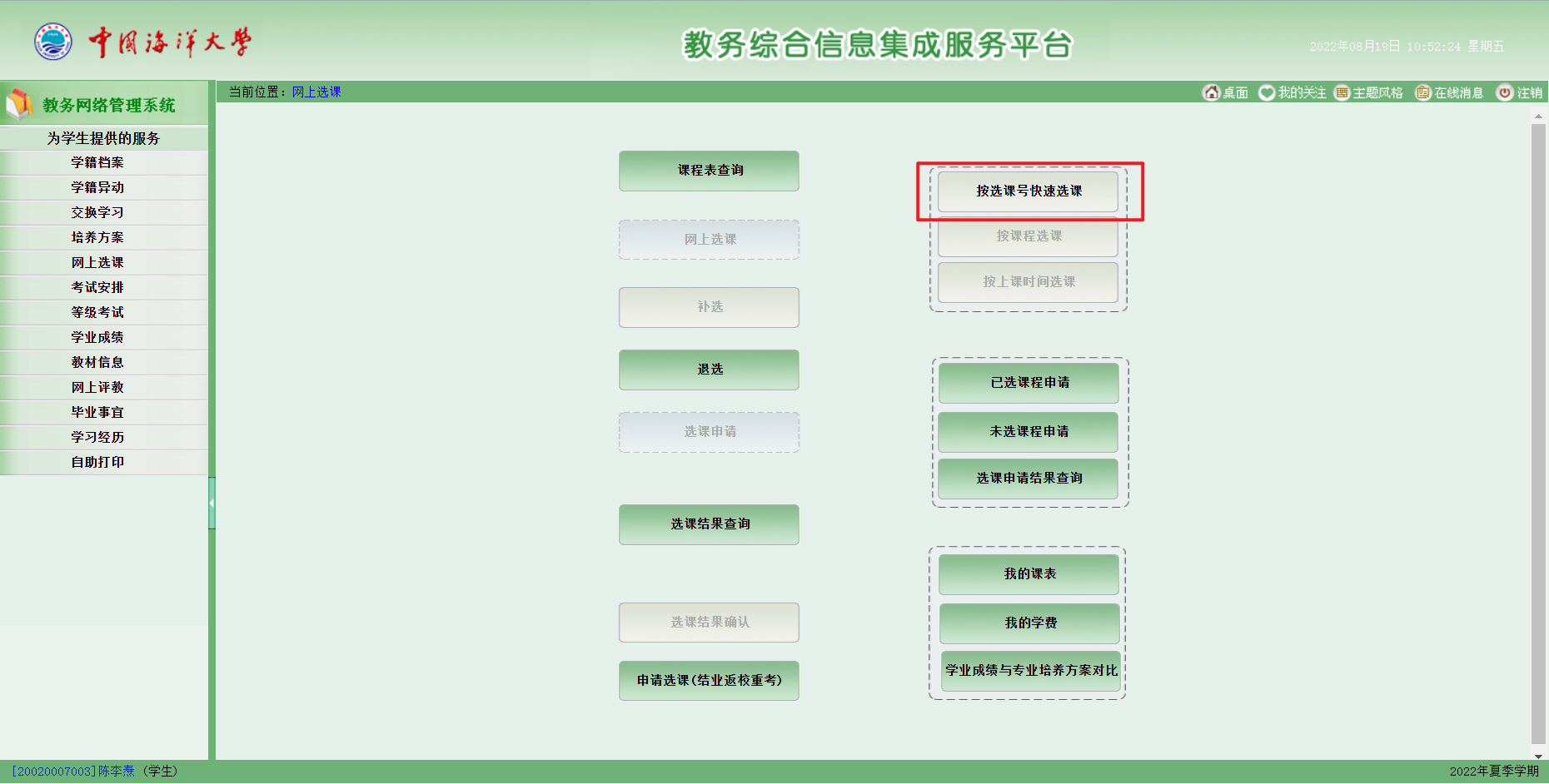
Task: Click the 我的课表 button
Action: click(1029, 574)
